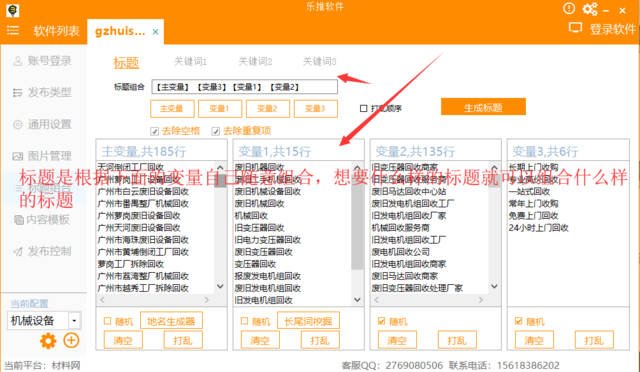
Task: Uncheck 随机 checkbox under 变量2 list
Action: (382, 321)
